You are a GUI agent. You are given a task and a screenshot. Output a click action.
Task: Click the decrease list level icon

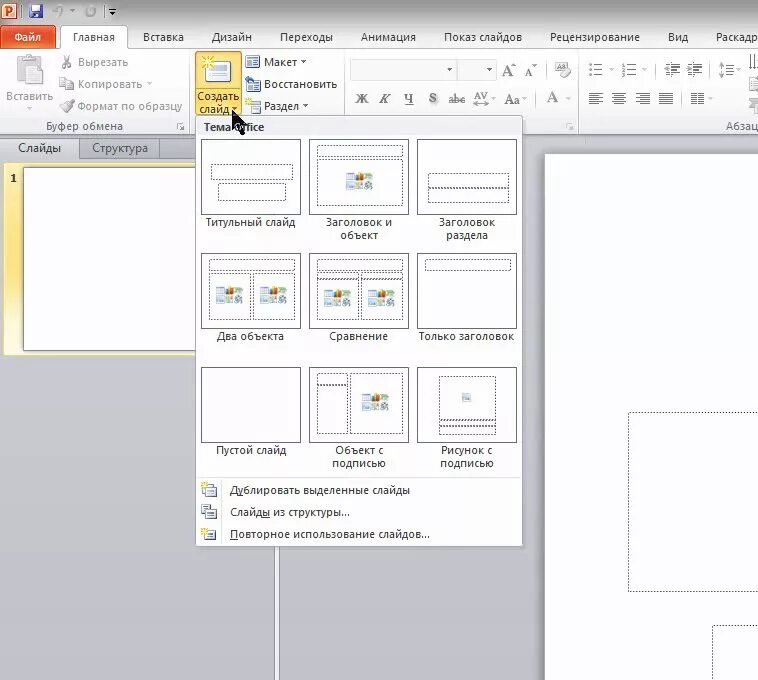(x=672, y=70)
